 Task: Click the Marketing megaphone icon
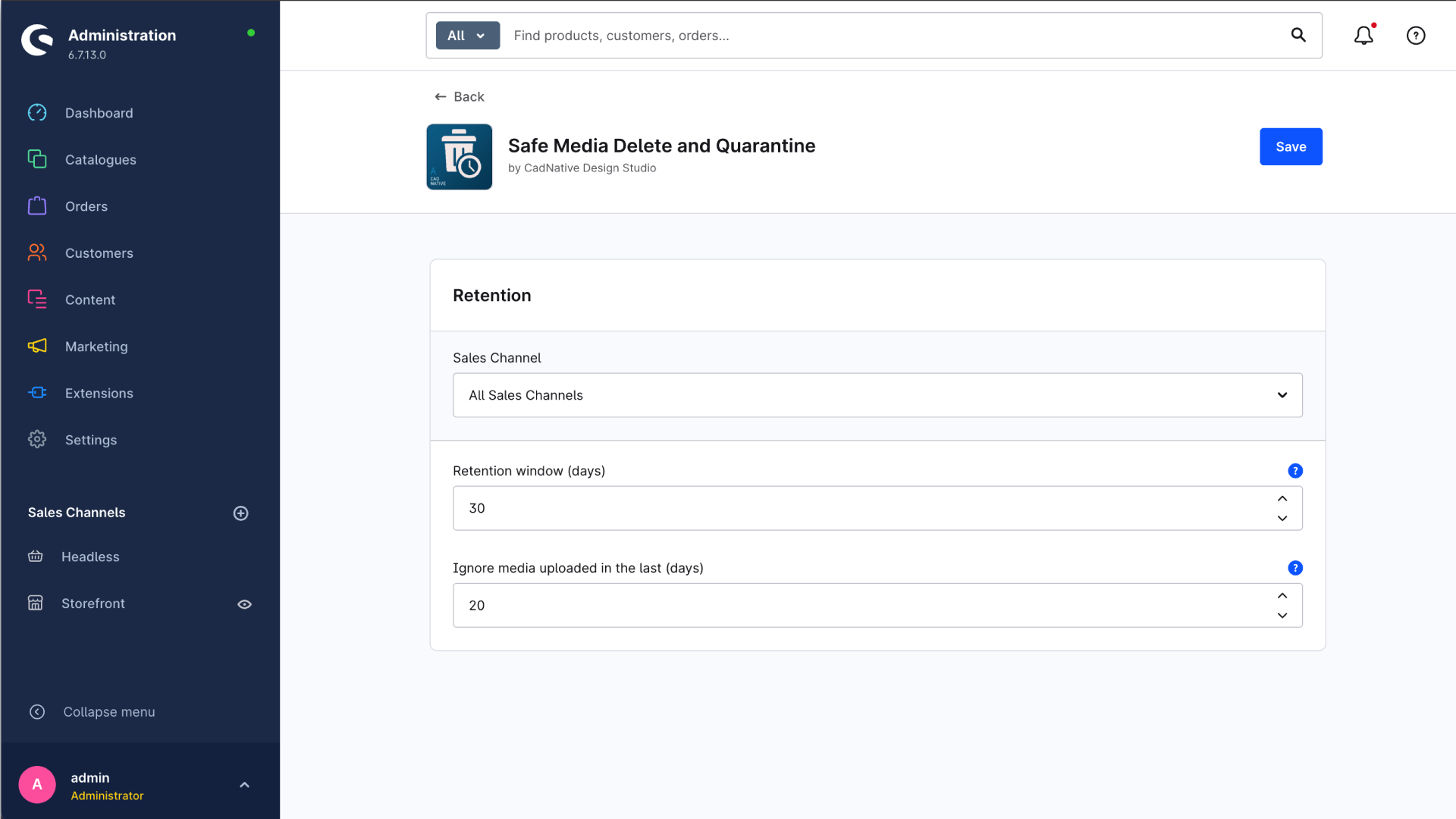(x=37, y=347)
